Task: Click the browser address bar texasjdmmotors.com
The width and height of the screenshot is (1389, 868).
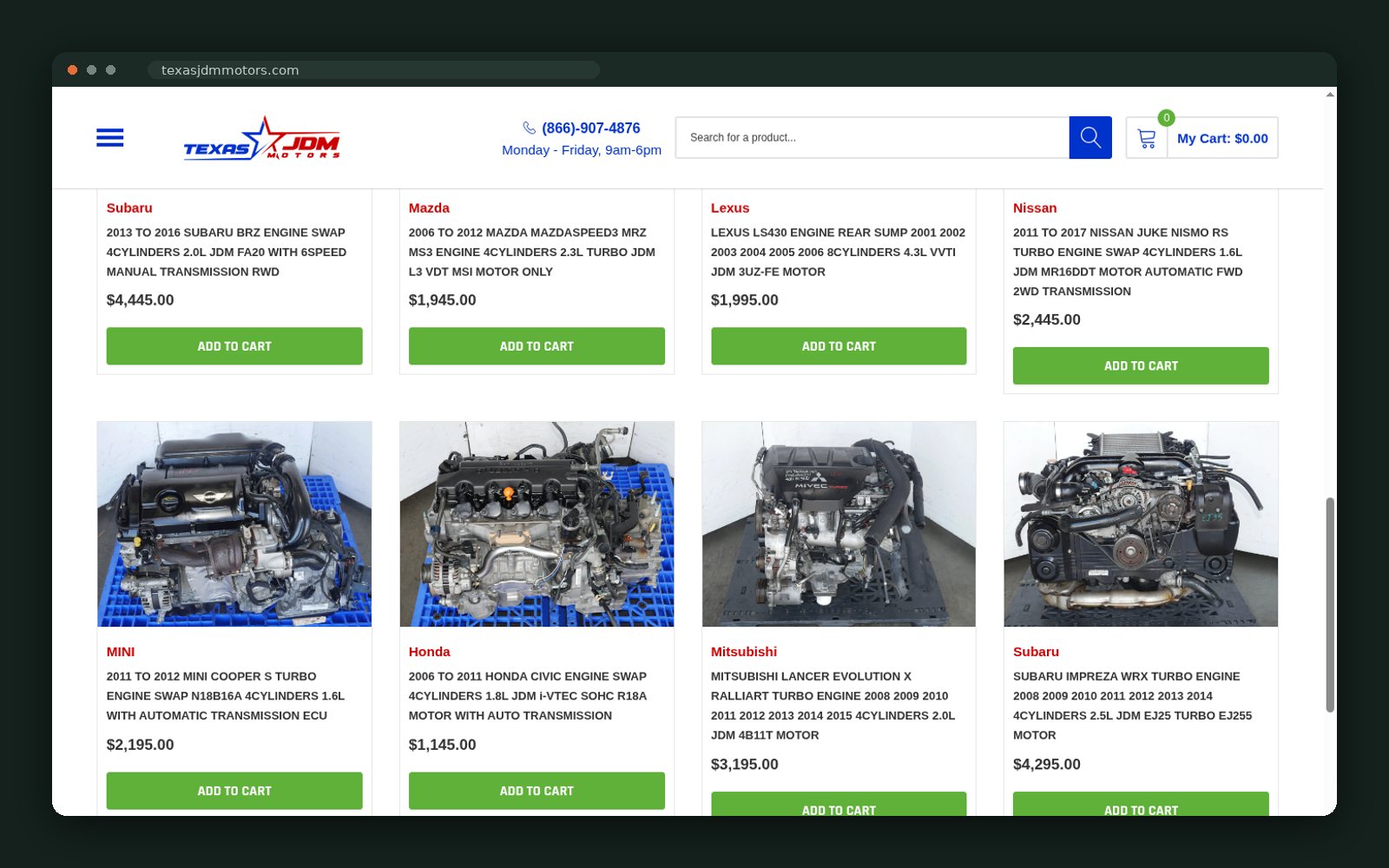Action: (373, 70)
